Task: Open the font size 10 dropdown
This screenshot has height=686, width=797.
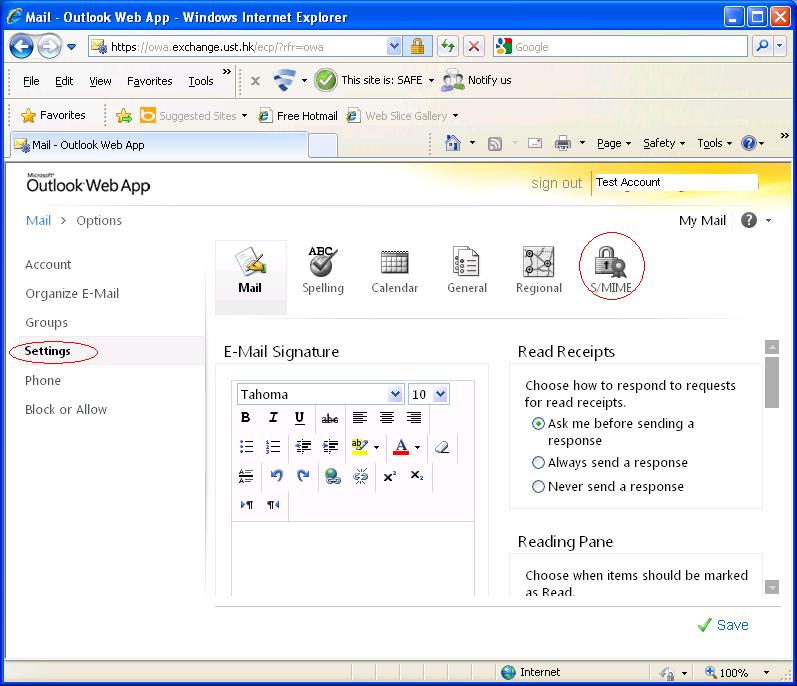Action: pos(440,395)
